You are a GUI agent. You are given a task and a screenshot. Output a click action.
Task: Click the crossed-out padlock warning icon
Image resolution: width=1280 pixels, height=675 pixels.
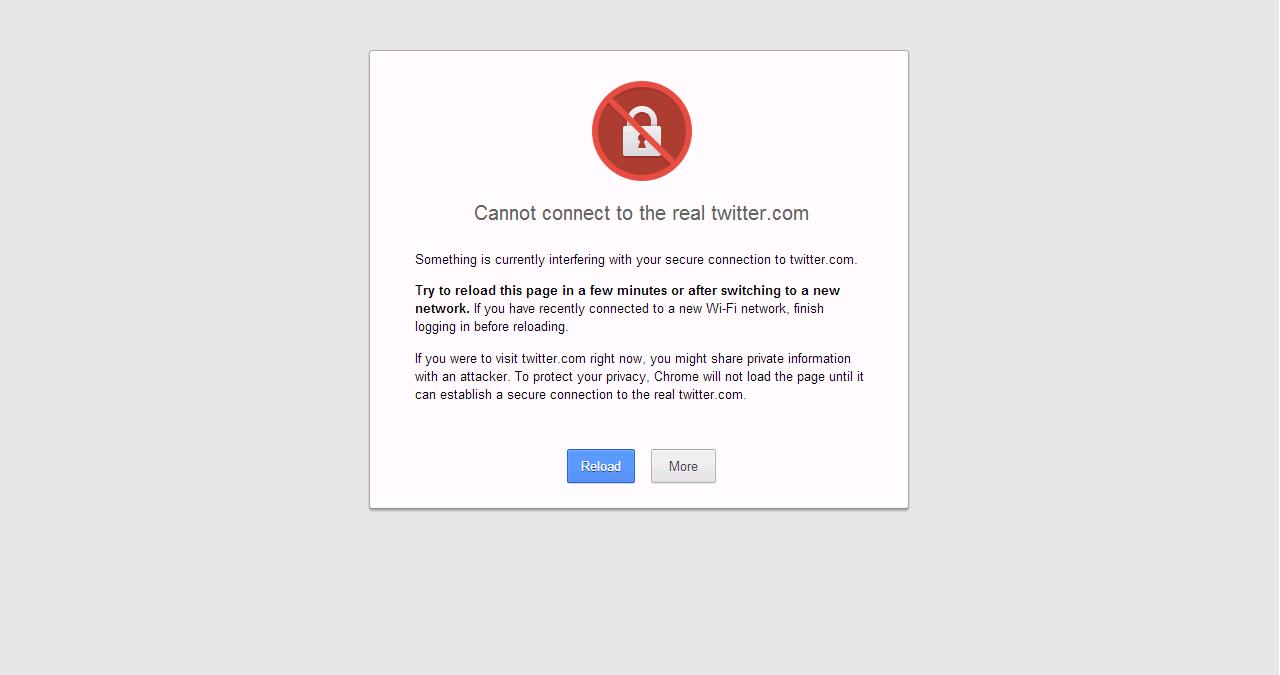[642, 131]
